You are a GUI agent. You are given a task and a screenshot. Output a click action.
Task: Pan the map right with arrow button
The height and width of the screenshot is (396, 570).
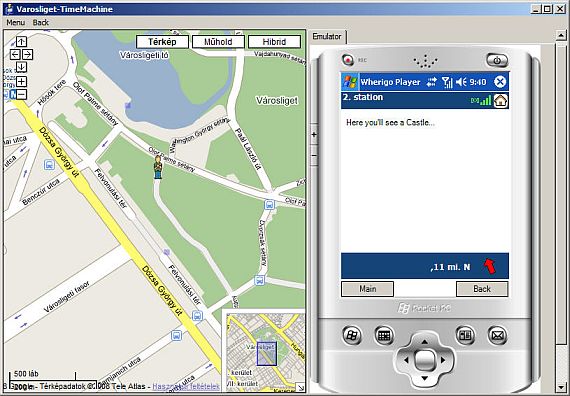pos(28,55)
